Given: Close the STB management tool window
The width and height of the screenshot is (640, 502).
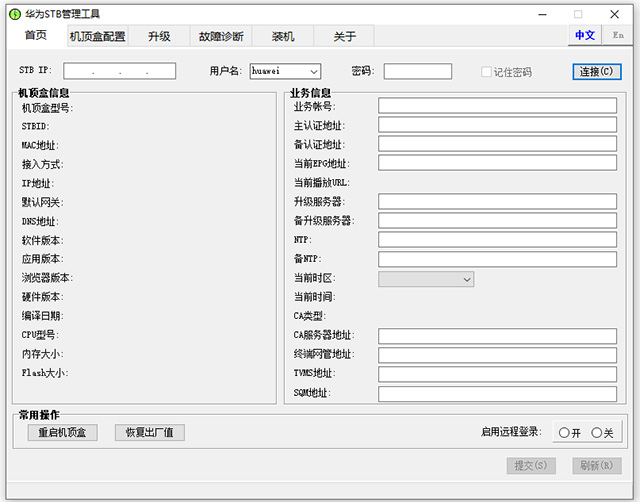Looking at the screenshot, I should [614, 15].
